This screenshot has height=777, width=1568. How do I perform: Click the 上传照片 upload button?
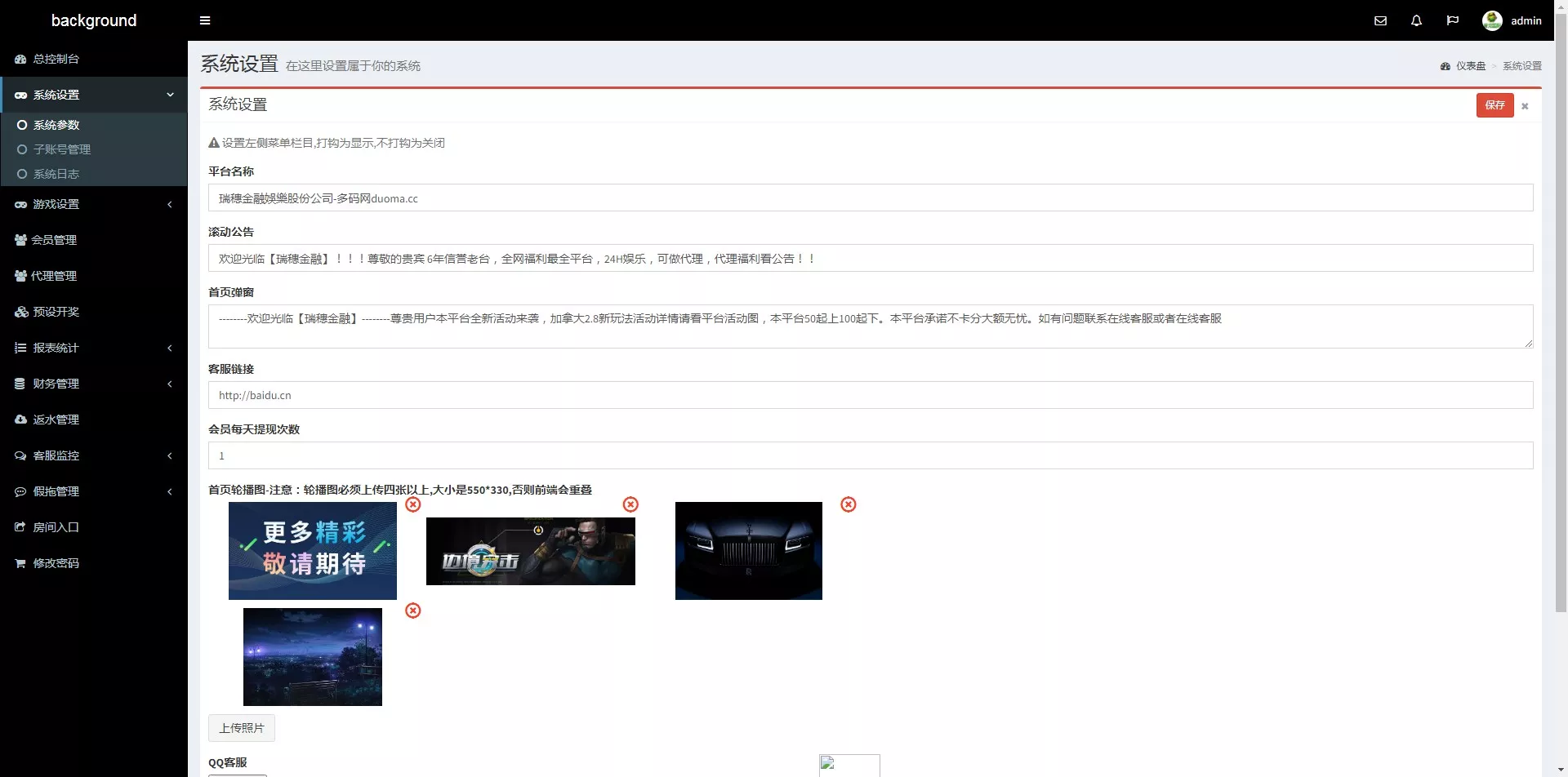(242, 727)
